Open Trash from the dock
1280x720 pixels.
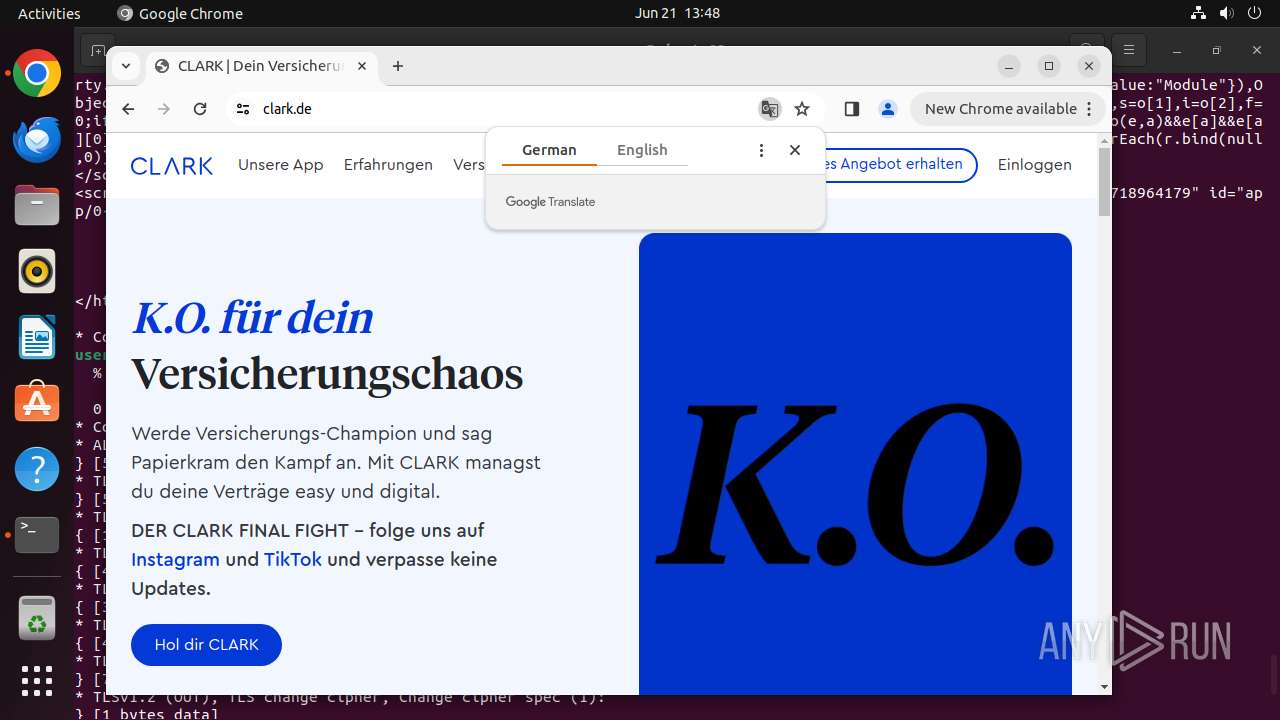point(37,617)
